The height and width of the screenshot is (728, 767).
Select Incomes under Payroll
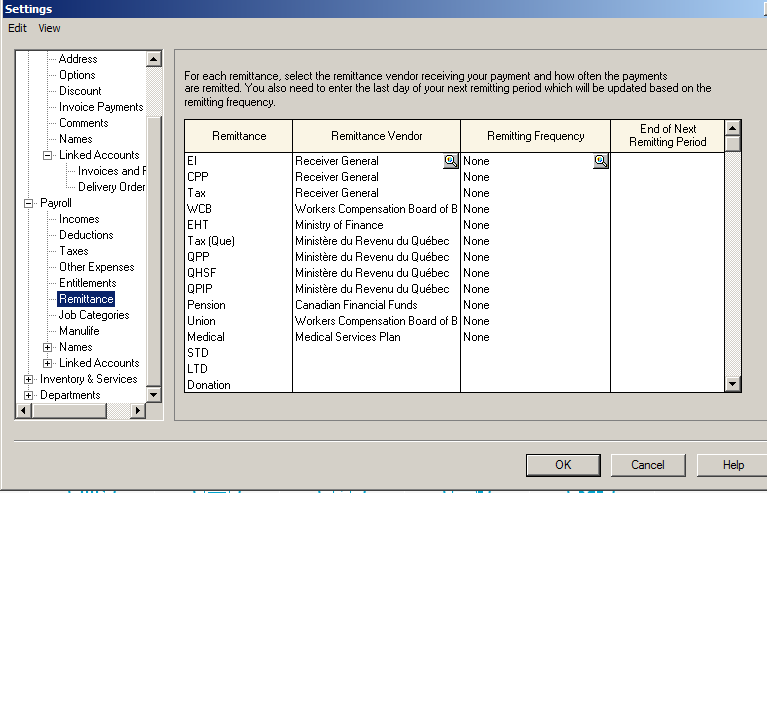[79, 219]
